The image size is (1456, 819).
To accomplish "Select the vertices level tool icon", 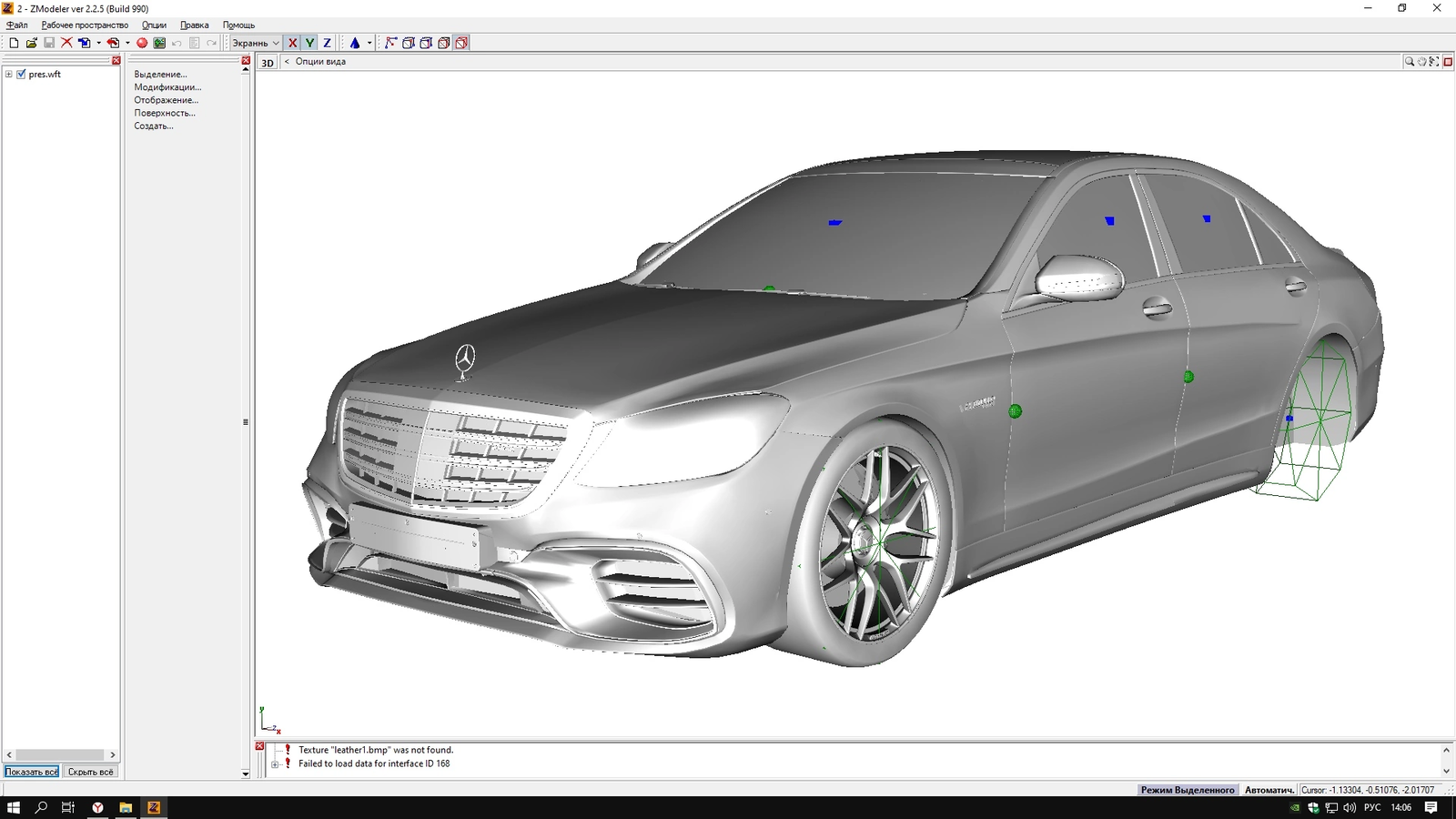I will click(x=390, y=43).
